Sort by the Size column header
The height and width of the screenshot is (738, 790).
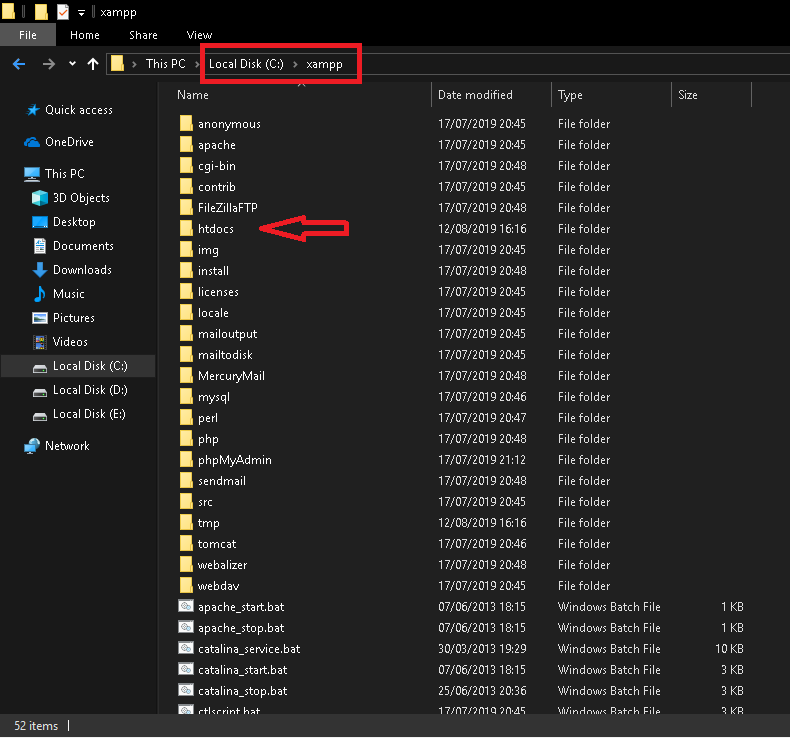pos(688,95)
